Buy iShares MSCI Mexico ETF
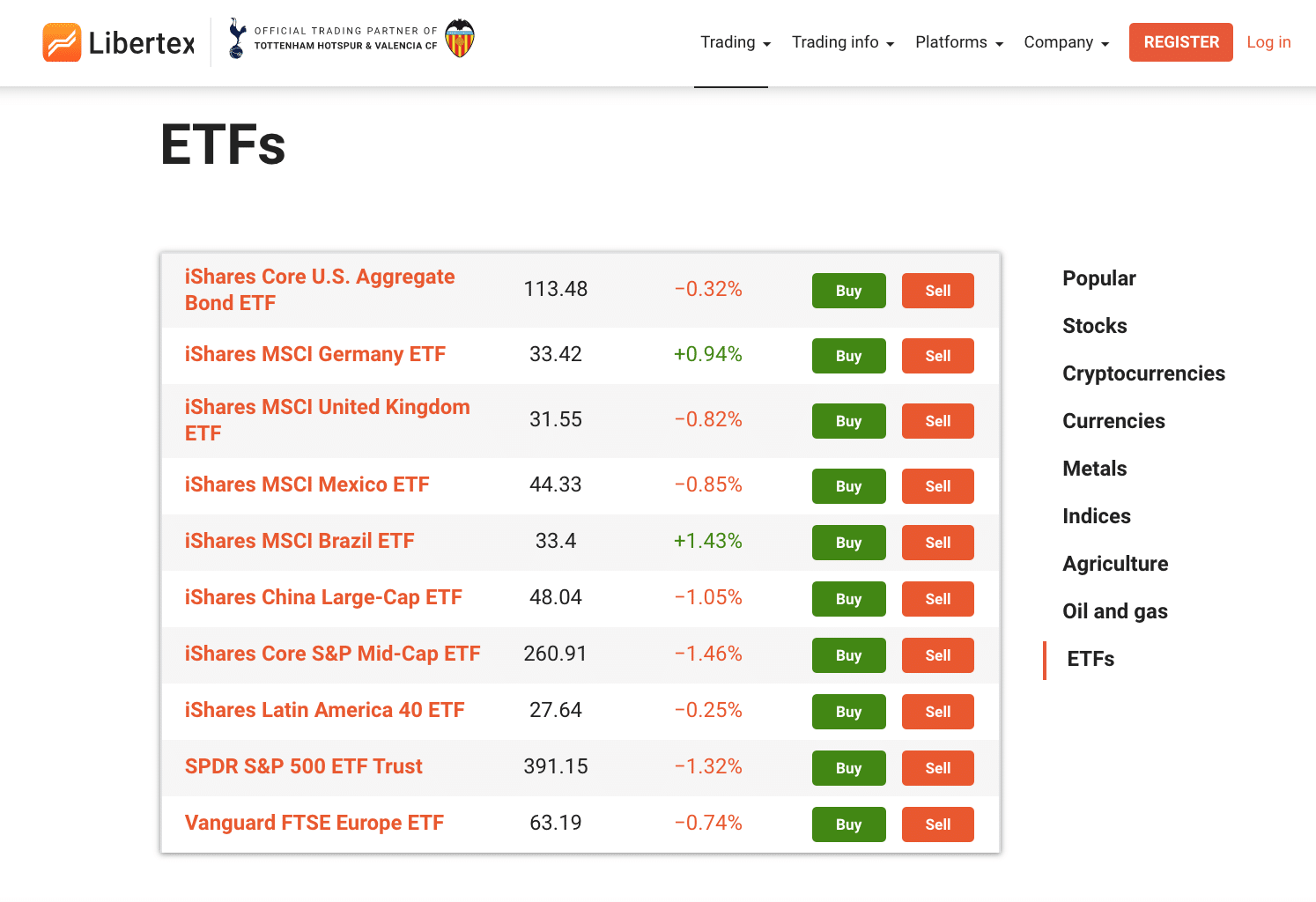Image resolution: width=1316 pixels, height=902 pixels. 848,486
